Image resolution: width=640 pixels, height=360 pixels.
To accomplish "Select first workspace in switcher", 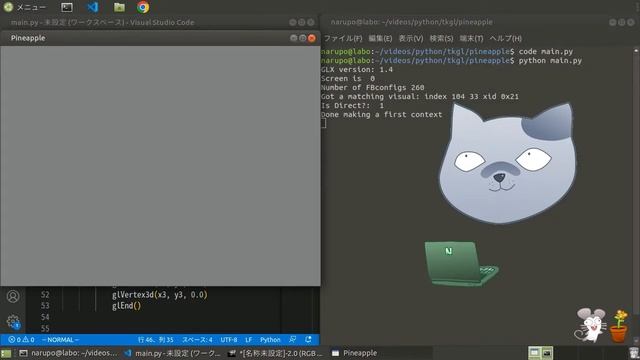I will pyautogui.click(x=534, y=353).
